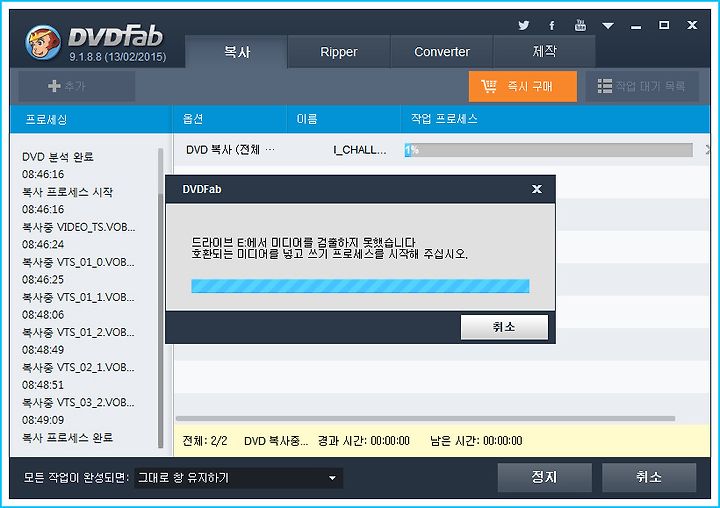
Task: Select log entry 복사중 VTS_01_1.VOB...
Action: (x=79, y=297)
